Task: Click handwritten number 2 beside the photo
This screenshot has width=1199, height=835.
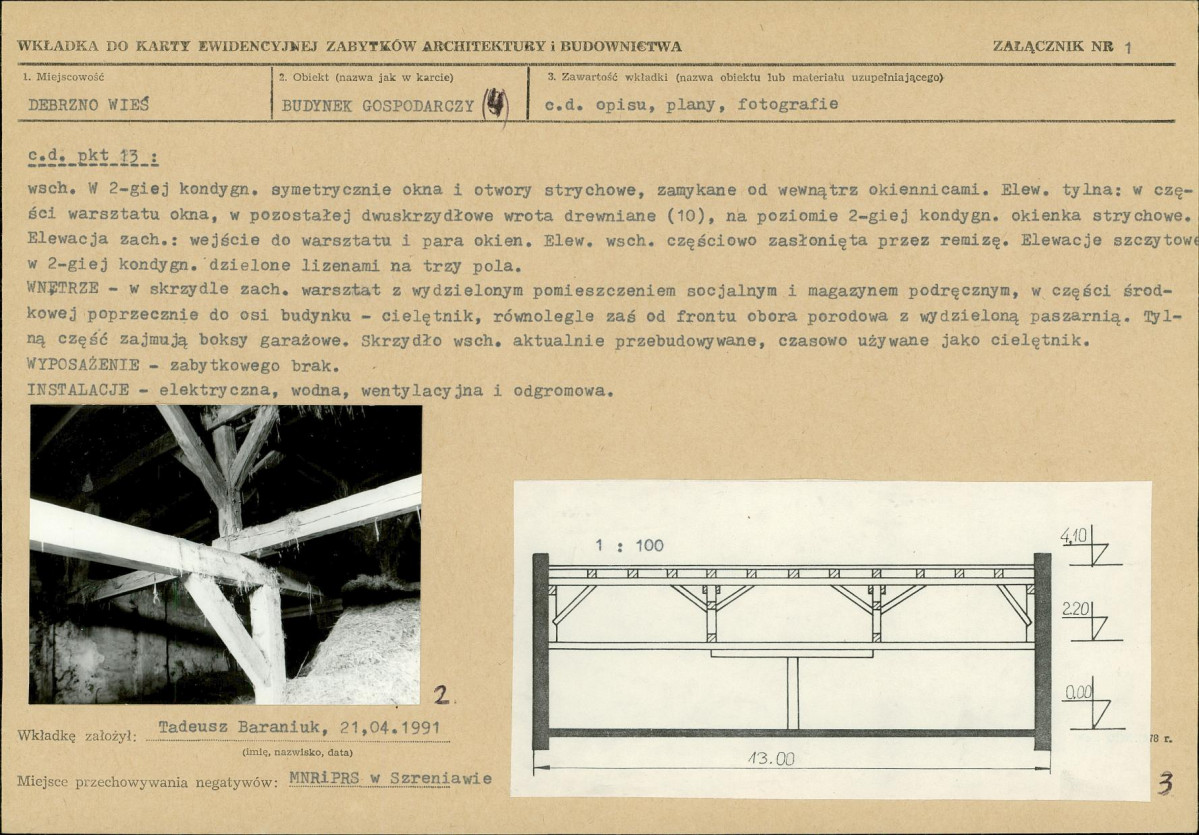Action: tap(442, 691)
